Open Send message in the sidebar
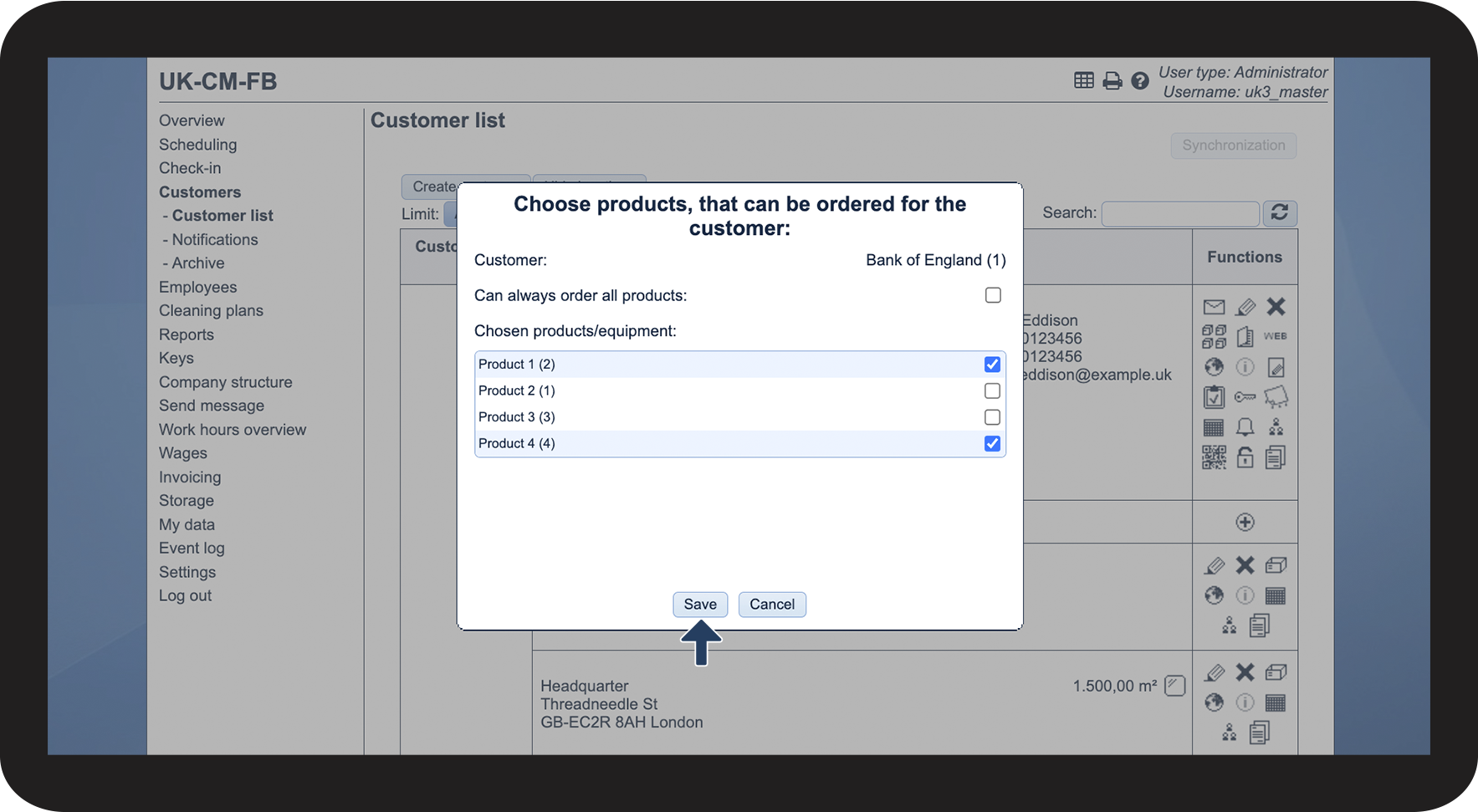Screen dimensions: 1478x812 212,406
